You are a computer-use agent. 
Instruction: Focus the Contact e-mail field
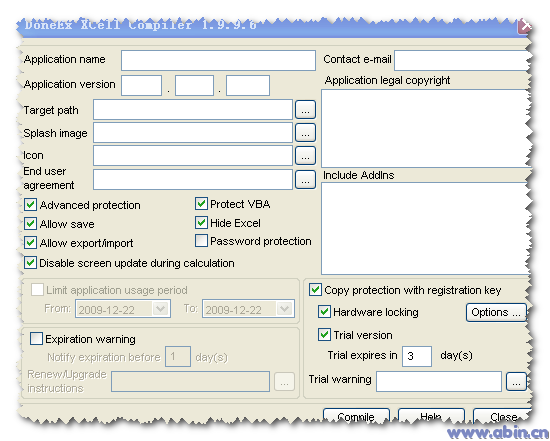tap(461, 60)
